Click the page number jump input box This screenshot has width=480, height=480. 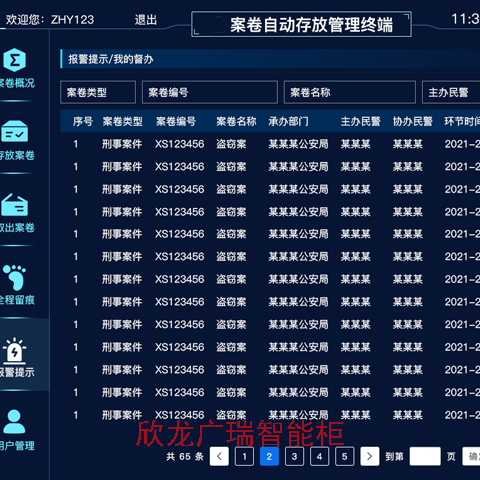[x=425, y=456]
